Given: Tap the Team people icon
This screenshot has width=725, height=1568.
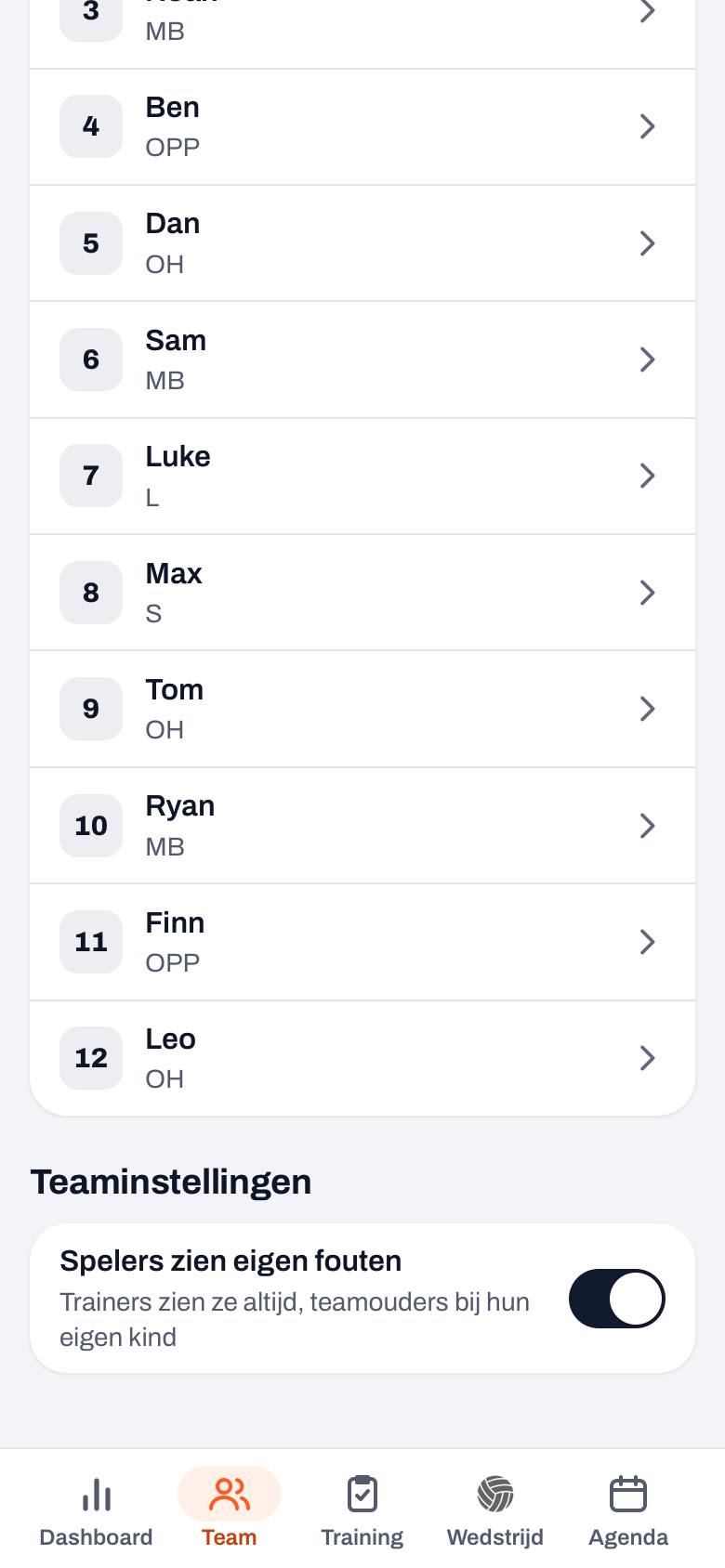Looking at the screenshot, I should [230, 1495].
